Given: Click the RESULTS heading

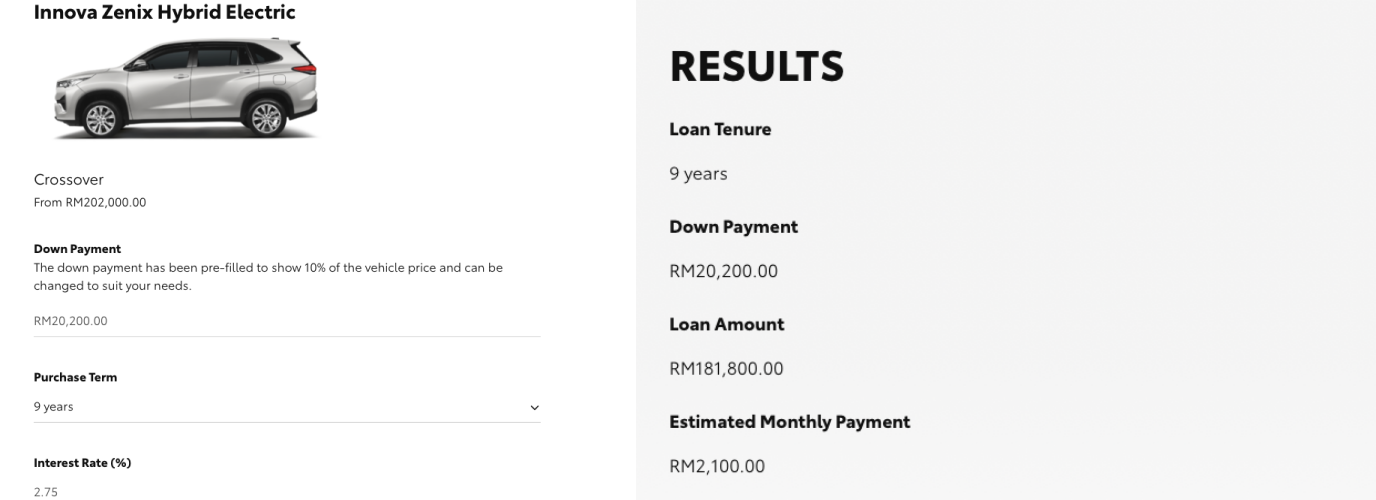Looking at the screenshot, I should coord(756,67).
